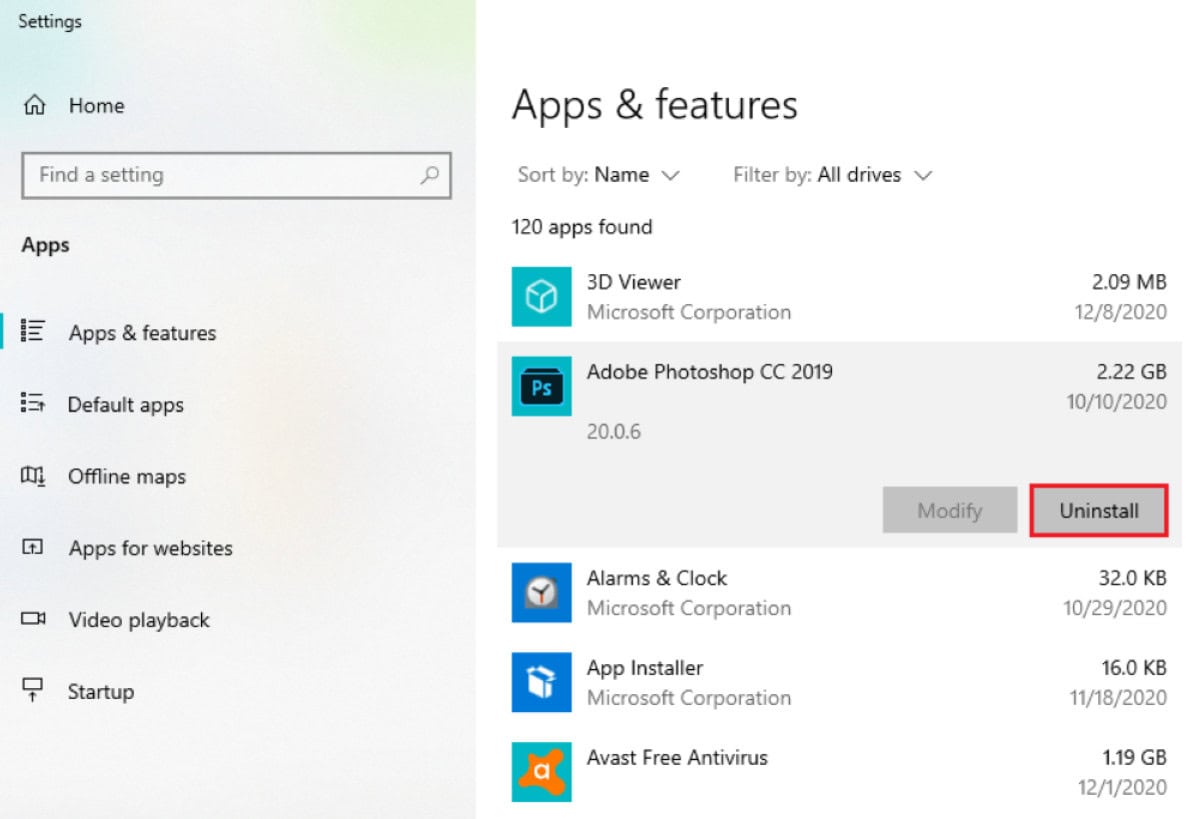Open Apps for websites section
The width and height of the screenshot is (1200, 819).
click(151, 548)
